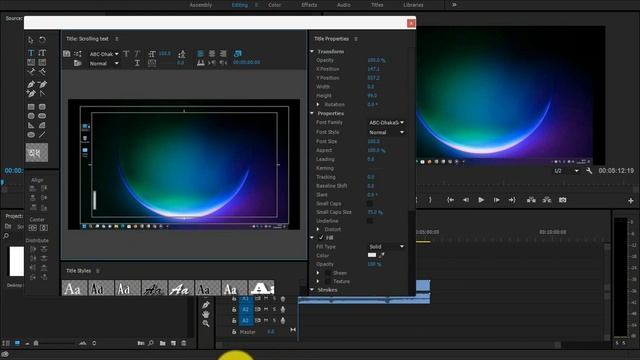Select the Rectangle shape tool
The image size is (640, 360).
pos(31,107)
